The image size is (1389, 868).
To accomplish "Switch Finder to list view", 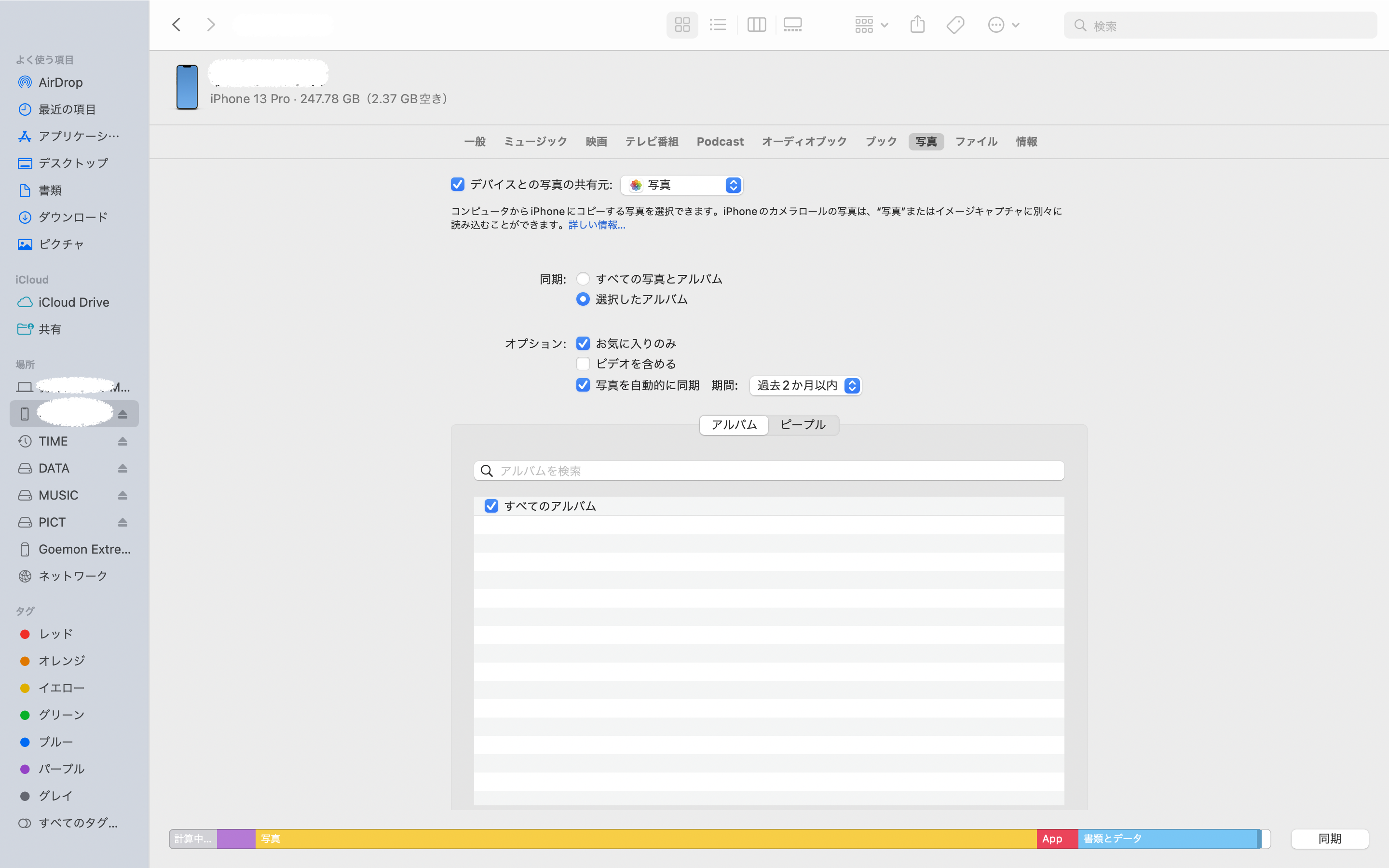I will 718,25.
